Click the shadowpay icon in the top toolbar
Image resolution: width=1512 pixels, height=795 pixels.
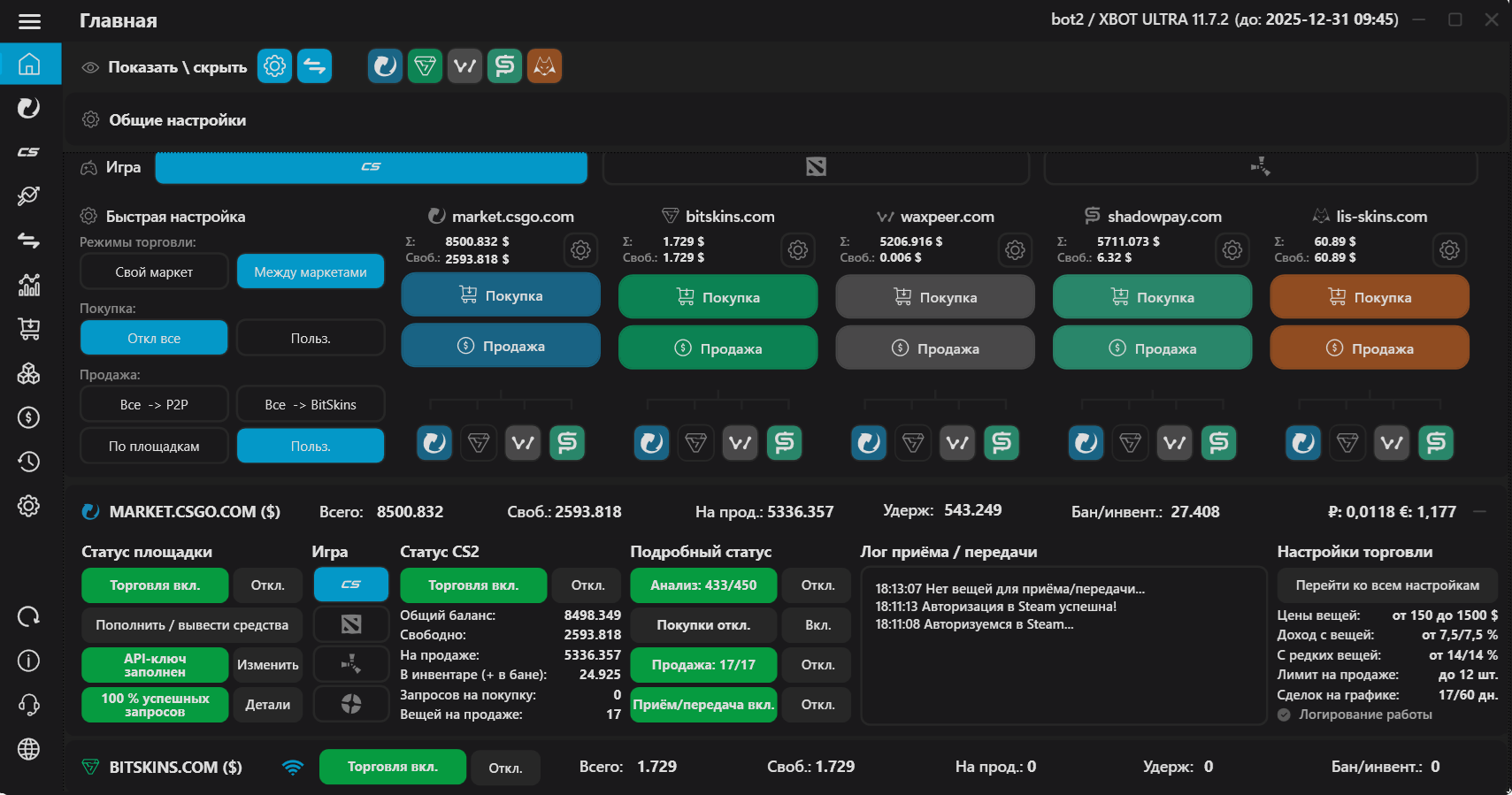click(504, 66)
